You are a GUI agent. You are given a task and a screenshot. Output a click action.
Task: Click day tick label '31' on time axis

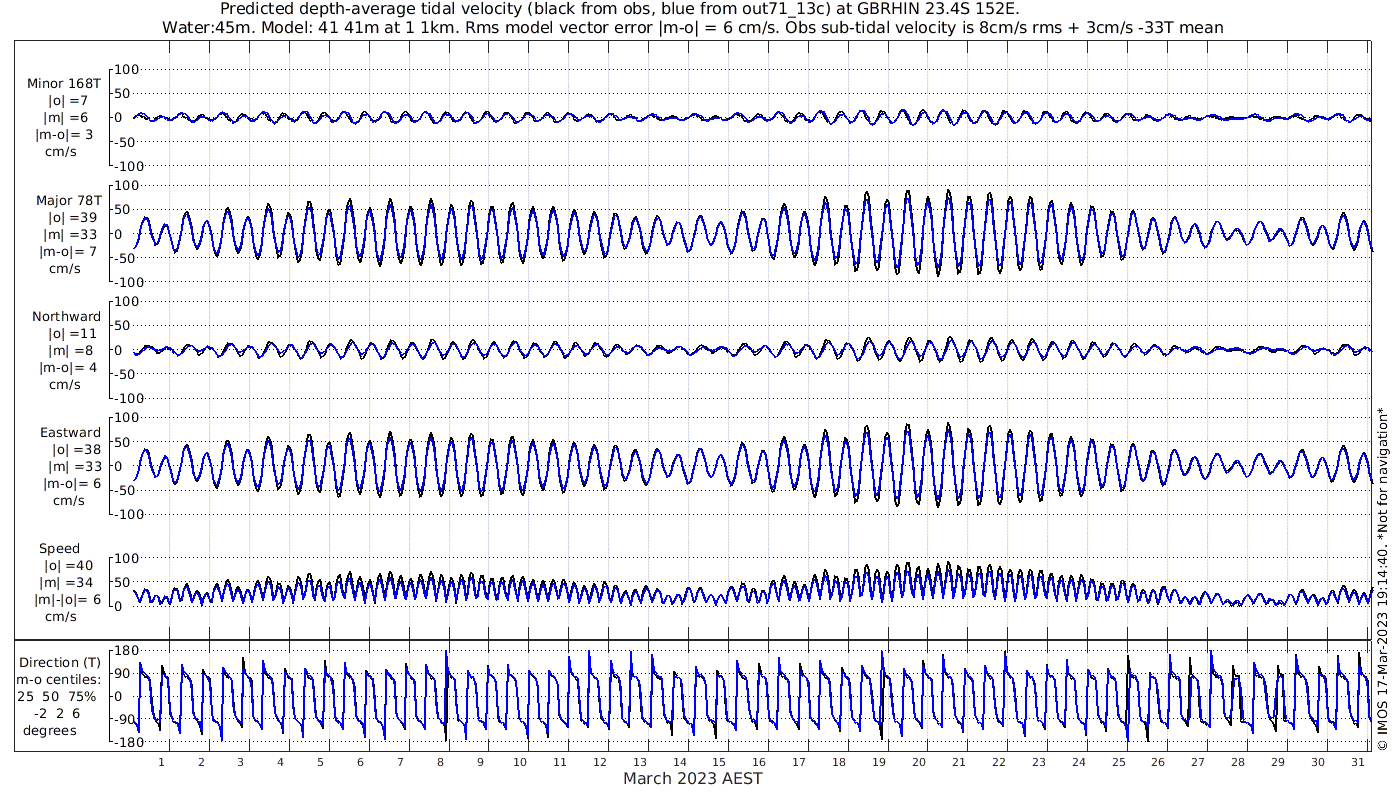pos(1357,762)
